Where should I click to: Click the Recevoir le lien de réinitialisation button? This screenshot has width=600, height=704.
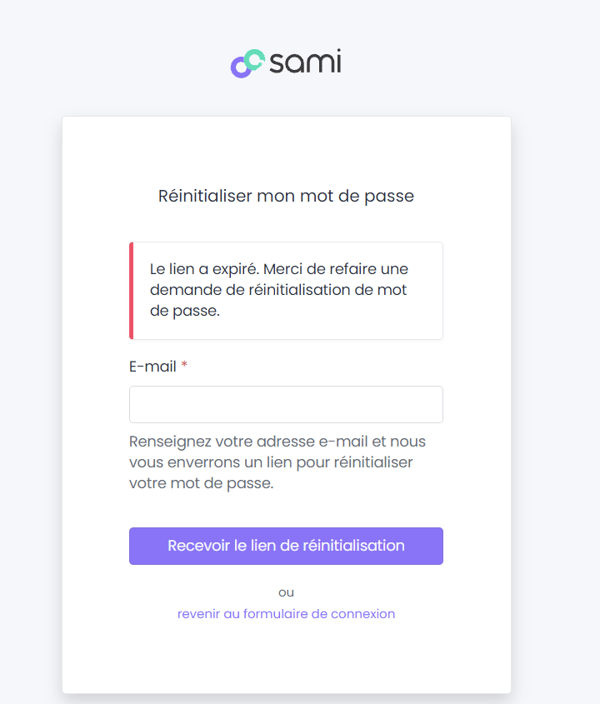click(x=286, y=546)
